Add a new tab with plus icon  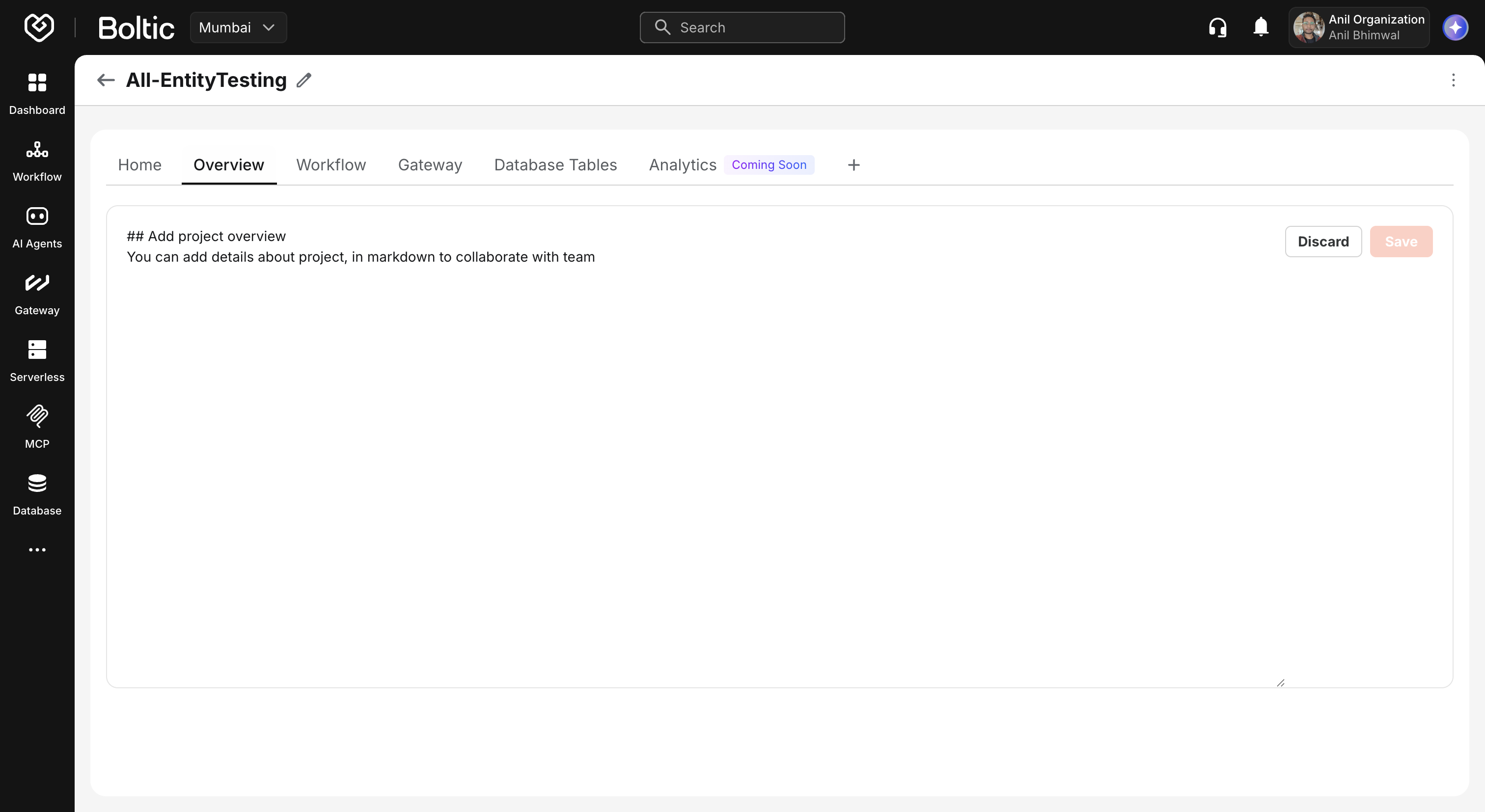point(854,165)
